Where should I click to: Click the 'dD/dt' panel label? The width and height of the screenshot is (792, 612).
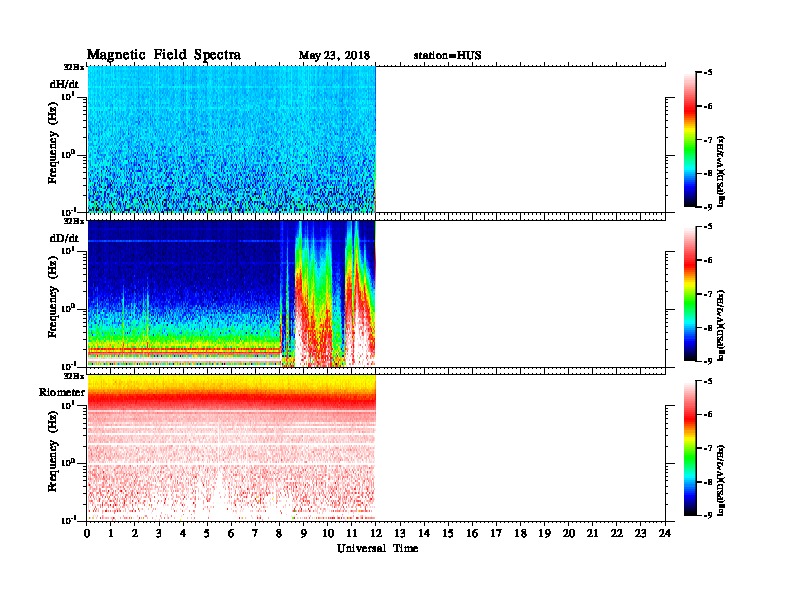click(64, 238)
